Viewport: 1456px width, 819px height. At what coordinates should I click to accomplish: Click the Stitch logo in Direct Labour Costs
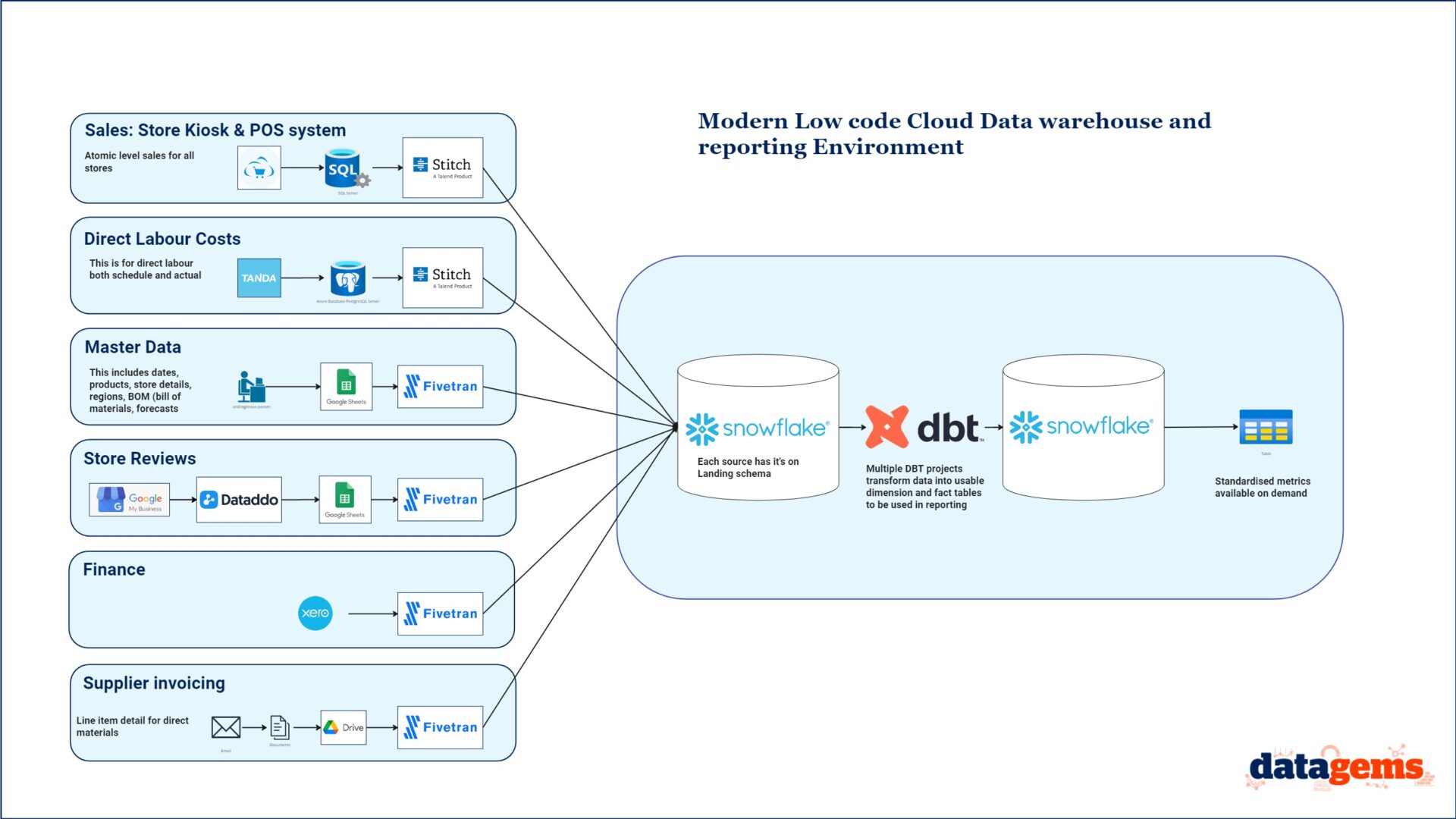[443, 278]
